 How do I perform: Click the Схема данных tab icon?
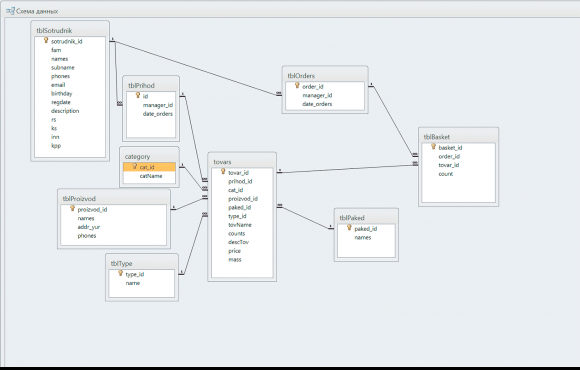coord(10,11)
